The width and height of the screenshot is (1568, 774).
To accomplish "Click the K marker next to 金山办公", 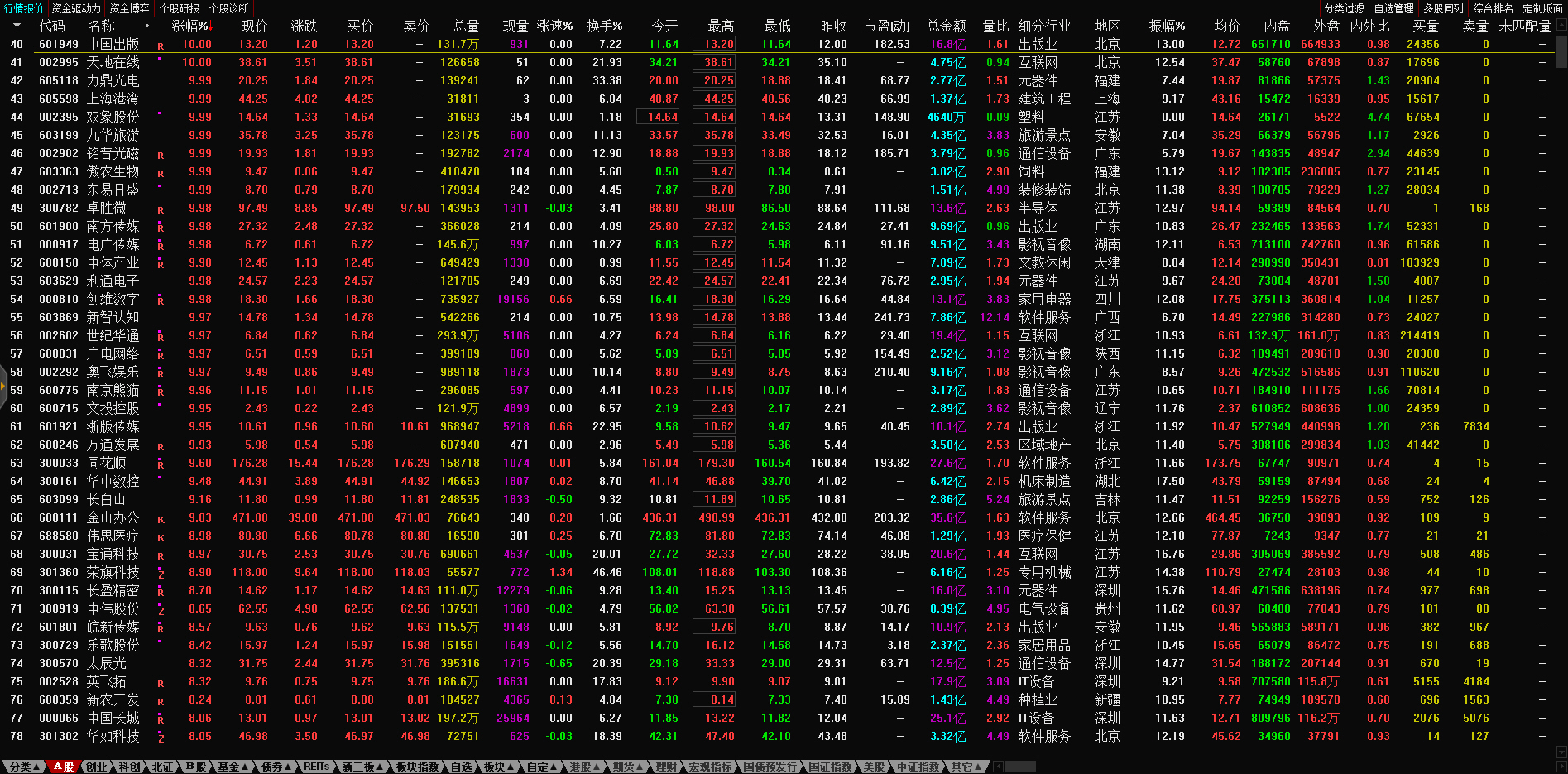I will (161, 520).
